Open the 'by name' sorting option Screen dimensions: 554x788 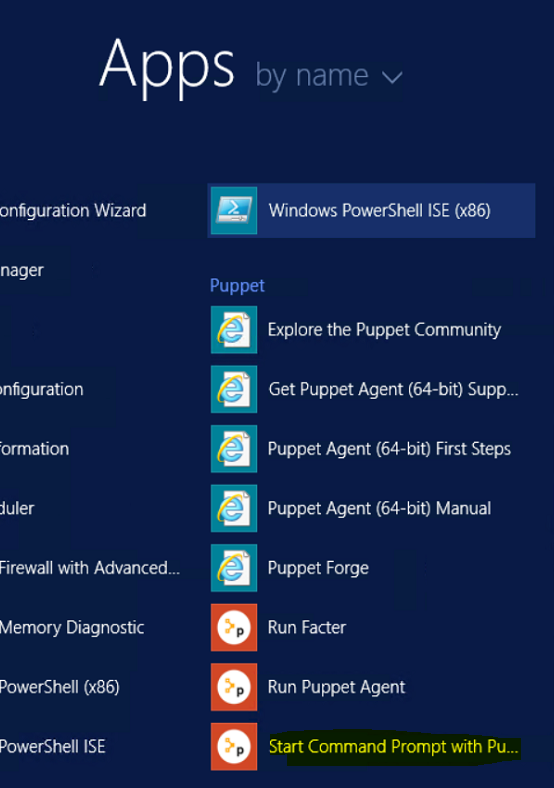tap(329, 76)
